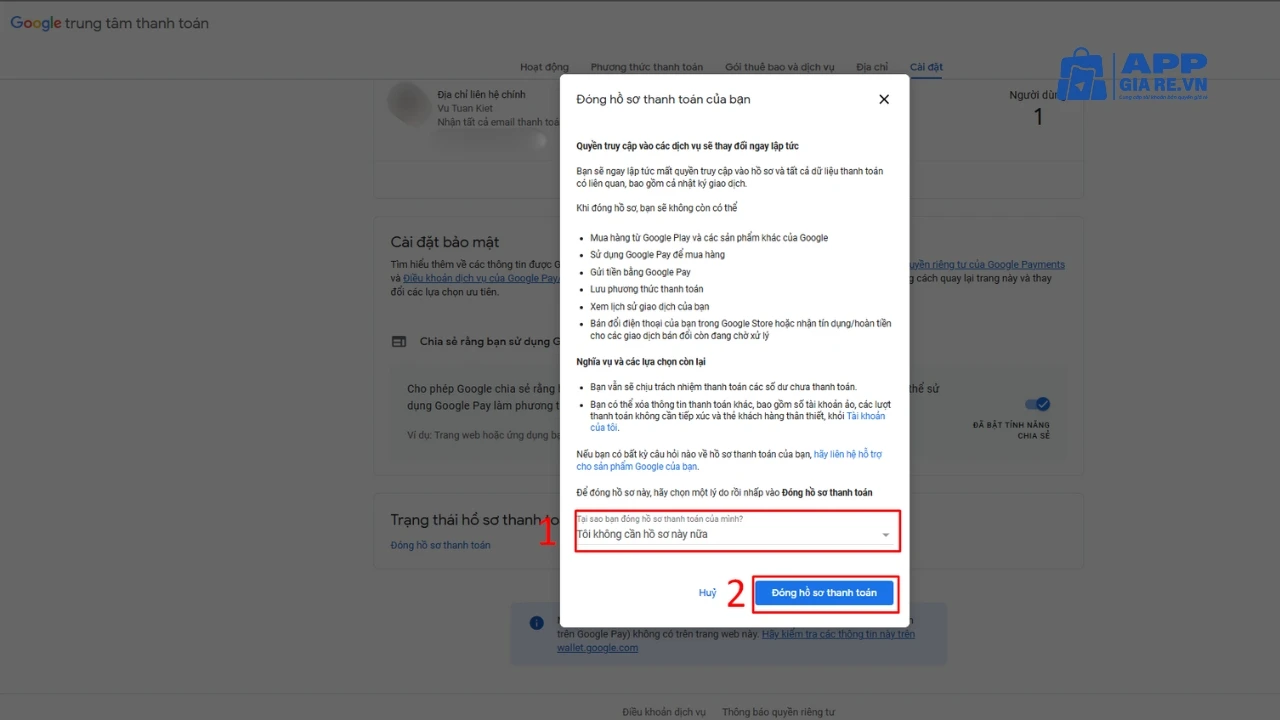This screenshot has width=1280, height=720.
Task: Open the Phương thức thanh toán tab
Action: [x=646, y=67]
